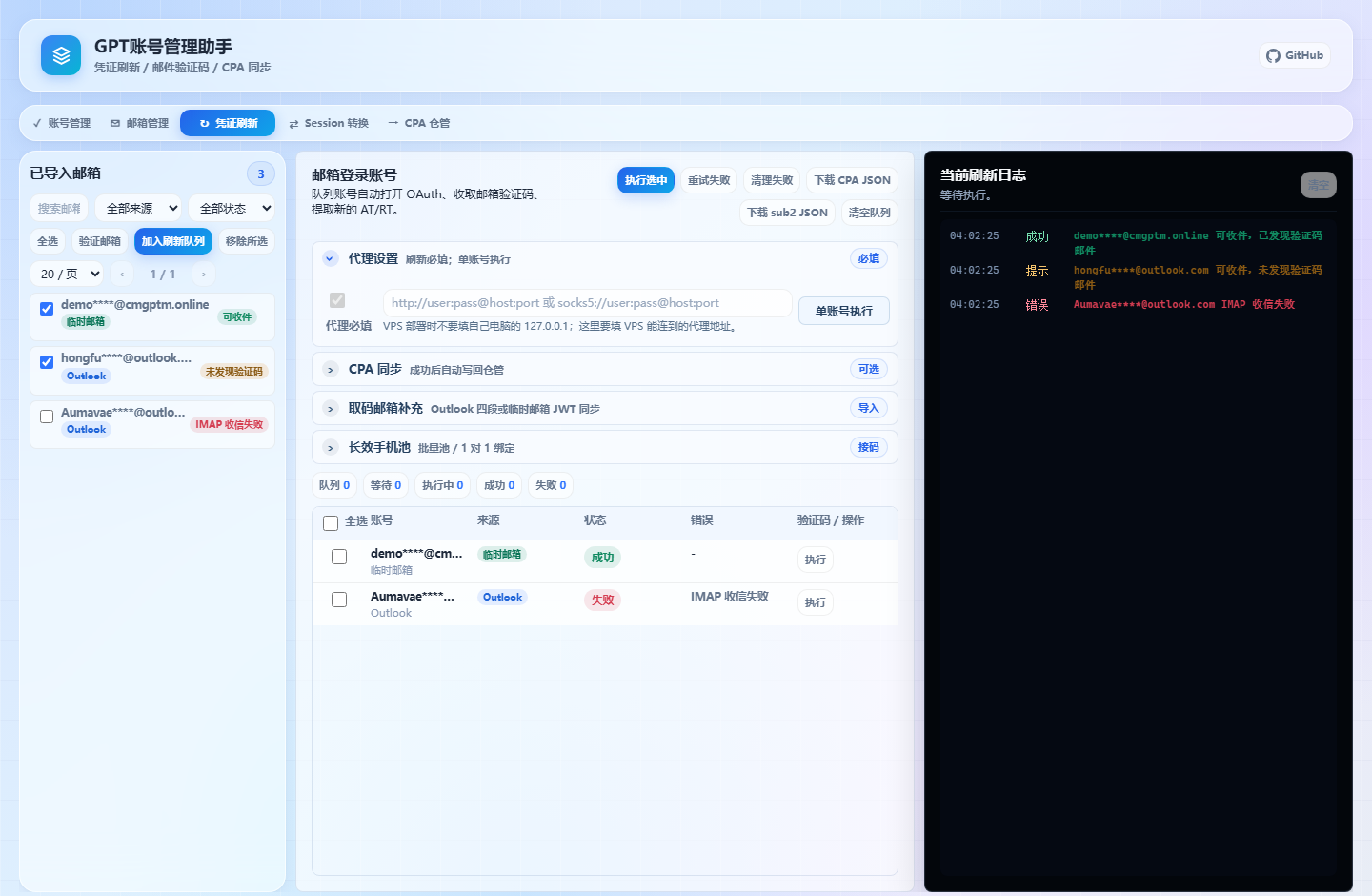Click 执行 button in Aumavae row
The image size is (1372, 896).
click(816, 602)
